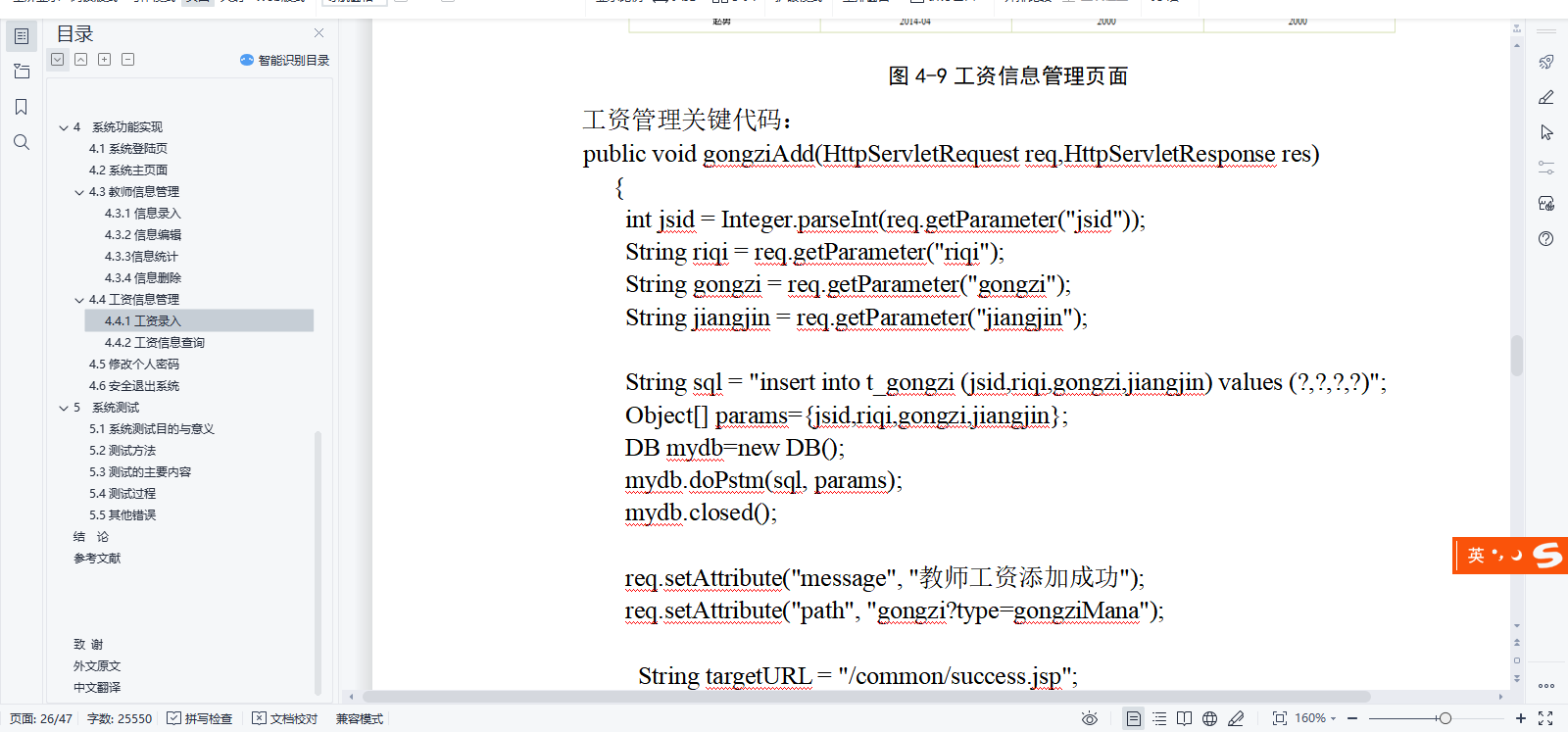Click the promote-level up-arrow box in 目录 toolbar
Viewport: 1568px width, 732px height.
pyautogui.click(x=81, y=60)
